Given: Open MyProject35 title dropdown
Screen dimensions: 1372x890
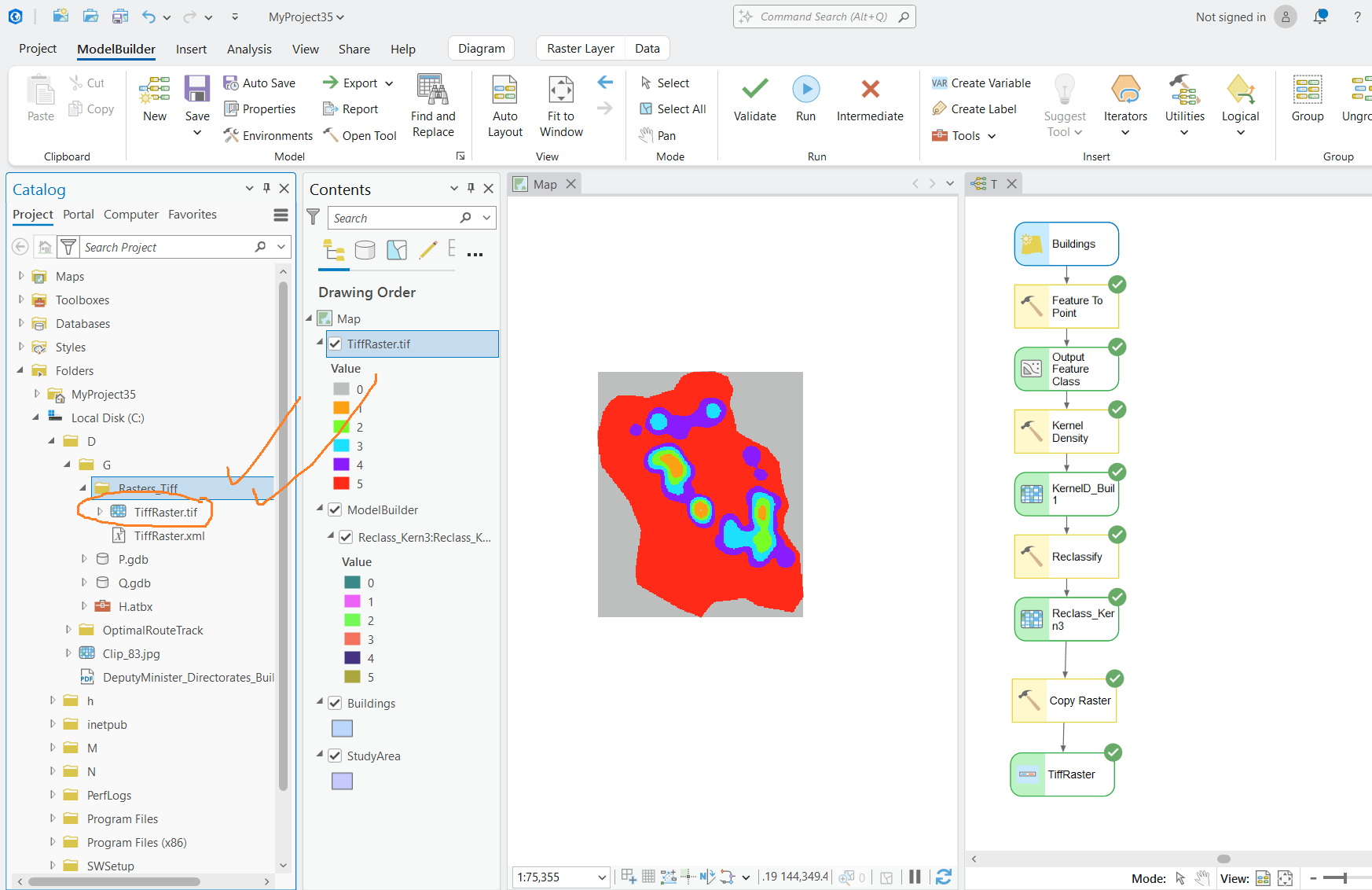Looking at the screenshot, I should pos(340,17).
